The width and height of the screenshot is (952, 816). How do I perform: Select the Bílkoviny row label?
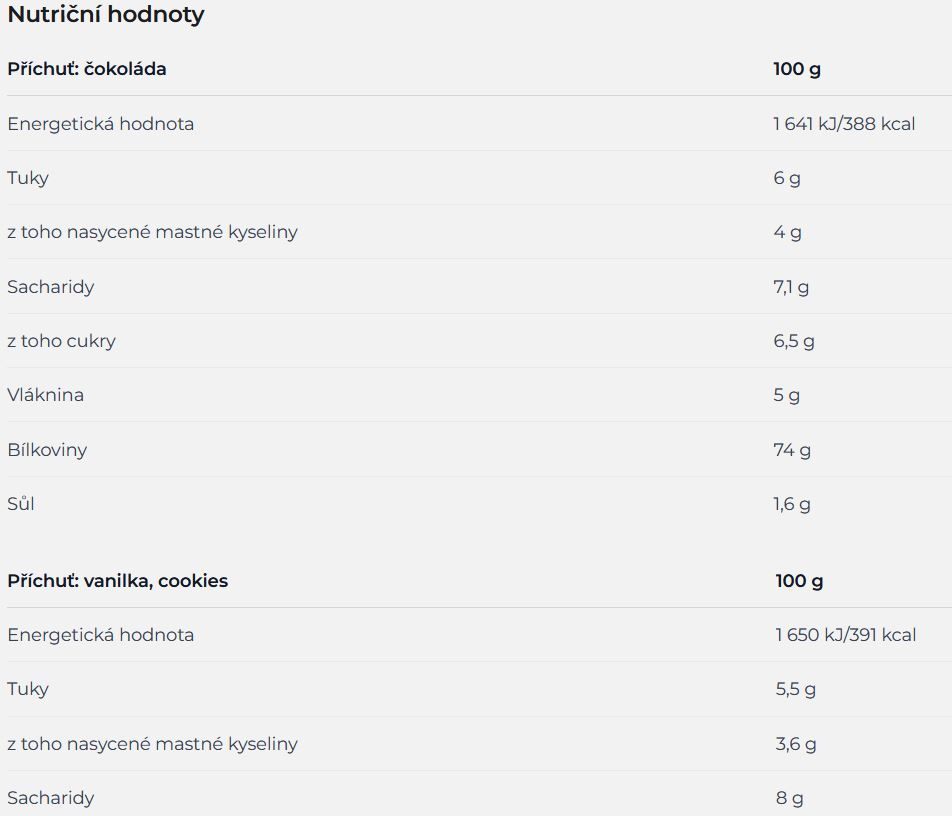tap(47, 450)
